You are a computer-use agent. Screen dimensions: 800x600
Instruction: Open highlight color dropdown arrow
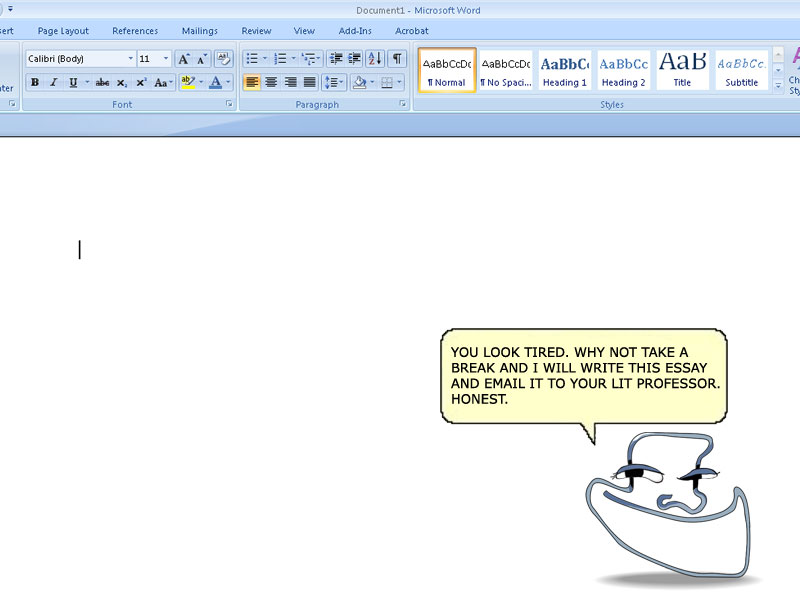point(201,82)
